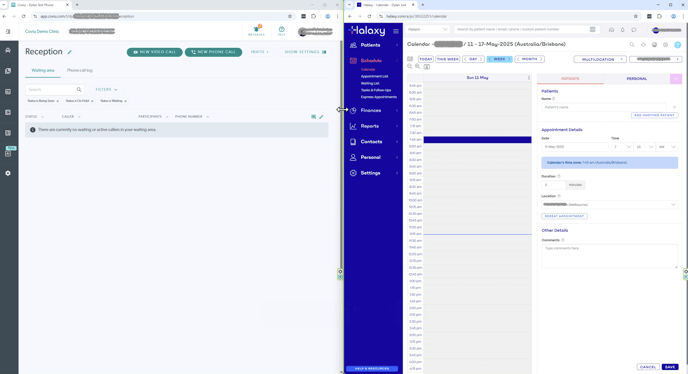688x374 pixels.
Task: Click Repeat Appointment button
Action: [x=564, y=216]
